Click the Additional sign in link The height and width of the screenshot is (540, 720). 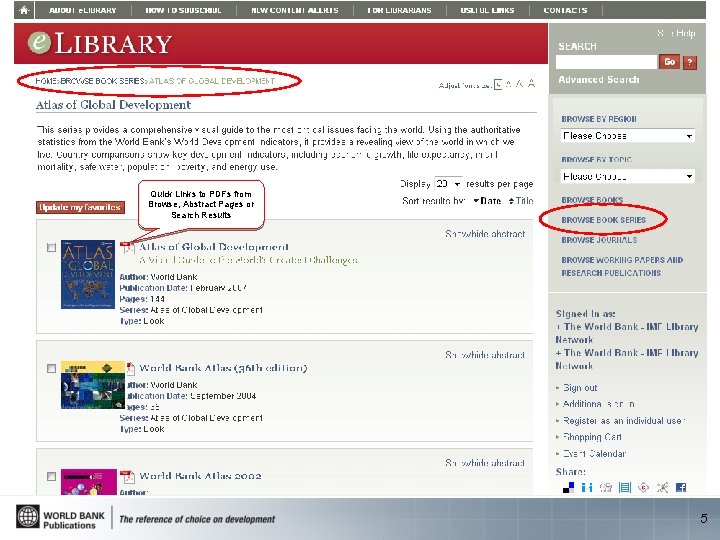(599, 404)
